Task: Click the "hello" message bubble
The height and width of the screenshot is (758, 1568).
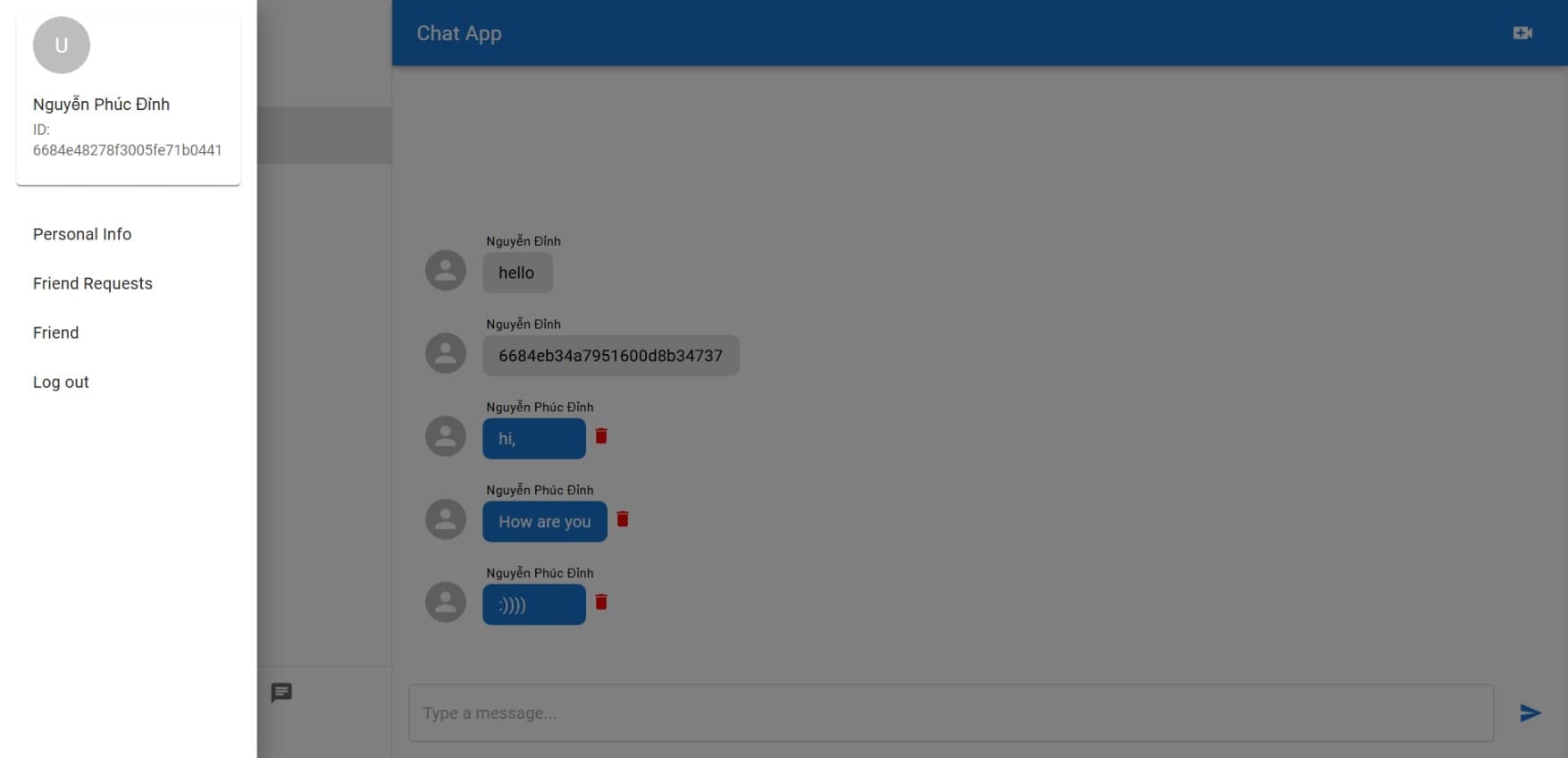Action: coord(517,273)
